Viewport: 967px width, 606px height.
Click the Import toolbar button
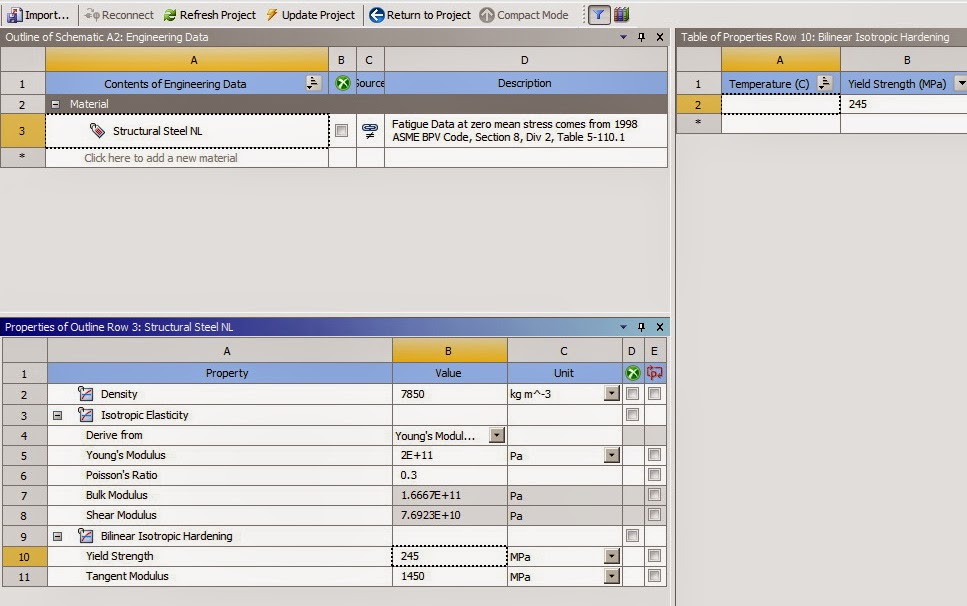38,15
